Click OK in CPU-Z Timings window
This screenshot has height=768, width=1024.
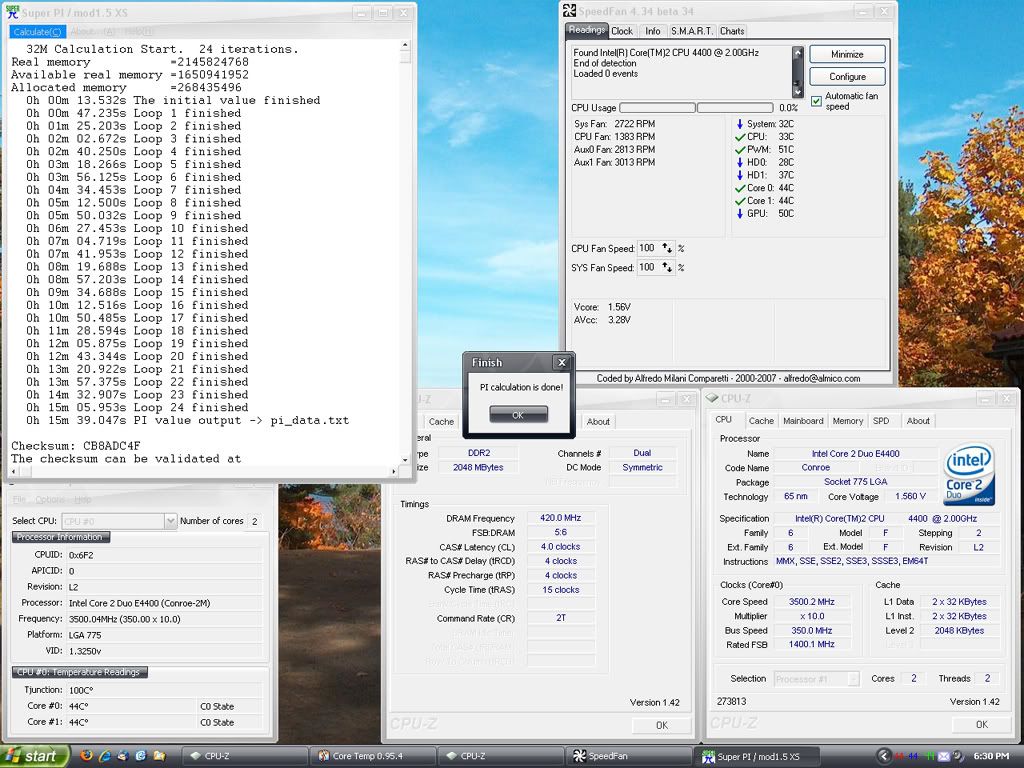(x=662, y=726)
